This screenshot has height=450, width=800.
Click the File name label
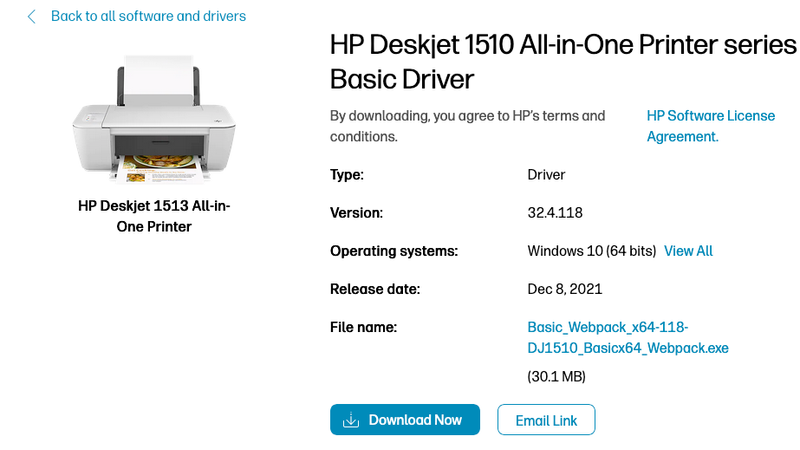click(363, 327)
